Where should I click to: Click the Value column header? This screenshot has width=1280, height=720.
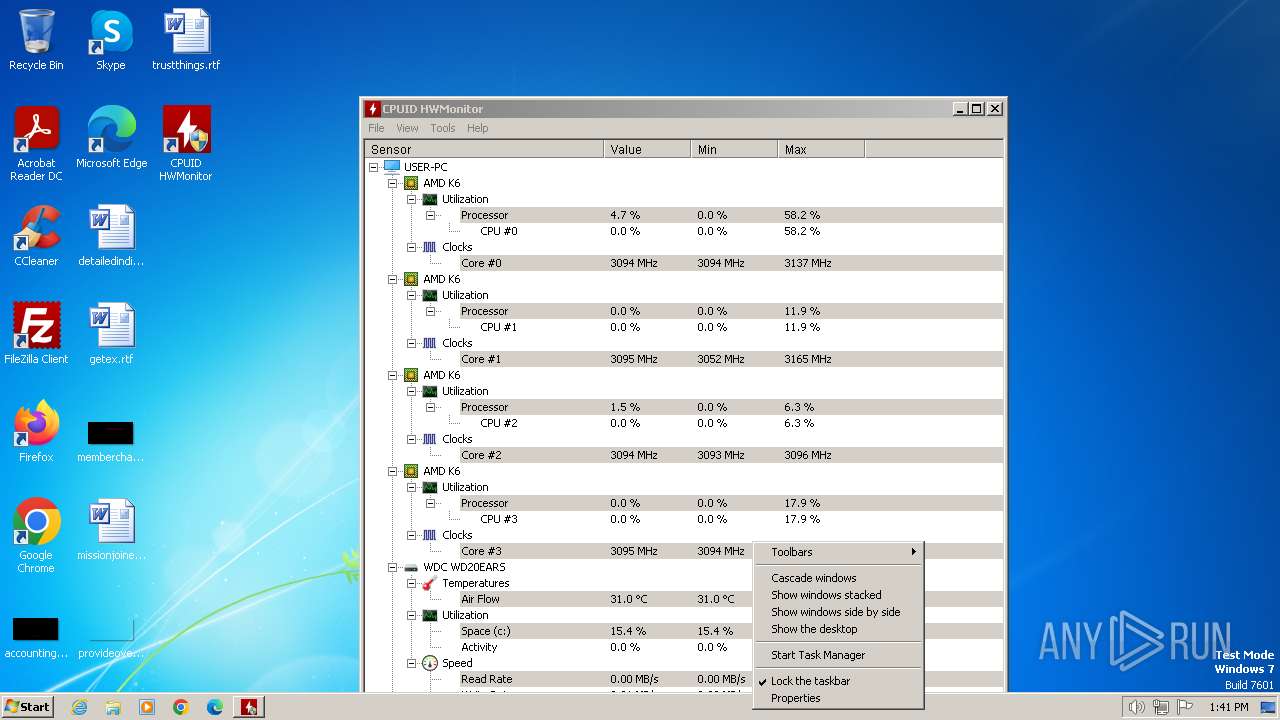[x=647, y=149]
